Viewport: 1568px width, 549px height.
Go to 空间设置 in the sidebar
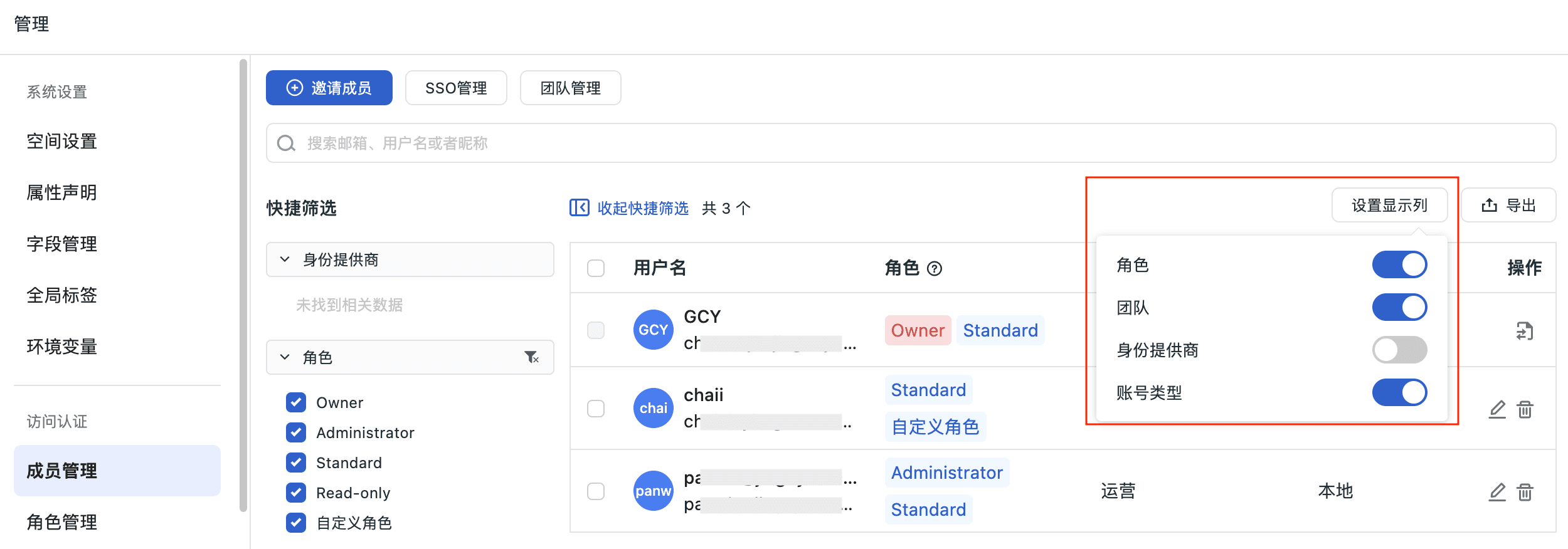point(61,141)
